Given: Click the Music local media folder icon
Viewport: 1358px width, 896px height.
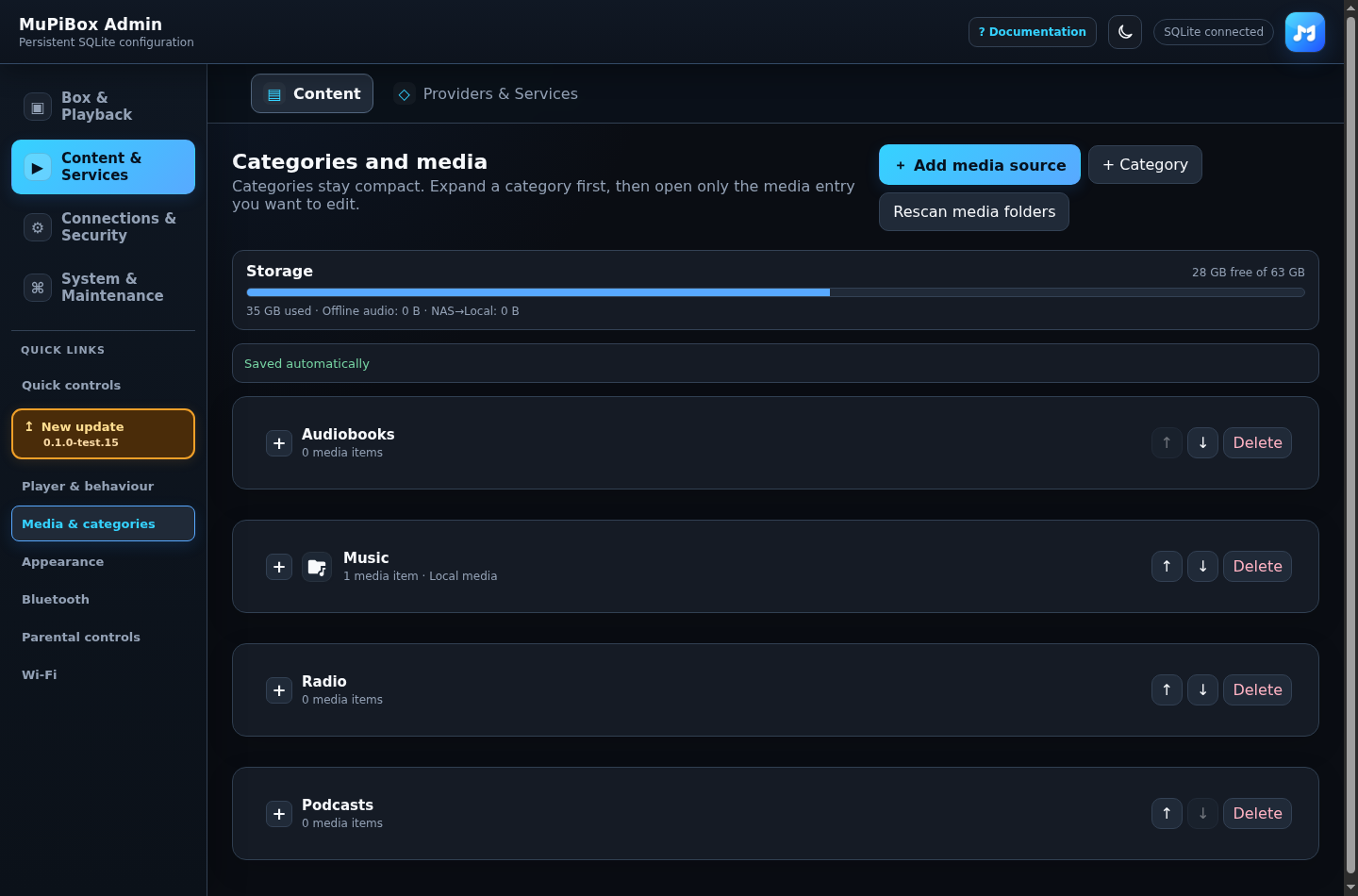Looking at the screenshot, I should pos(317,567).
